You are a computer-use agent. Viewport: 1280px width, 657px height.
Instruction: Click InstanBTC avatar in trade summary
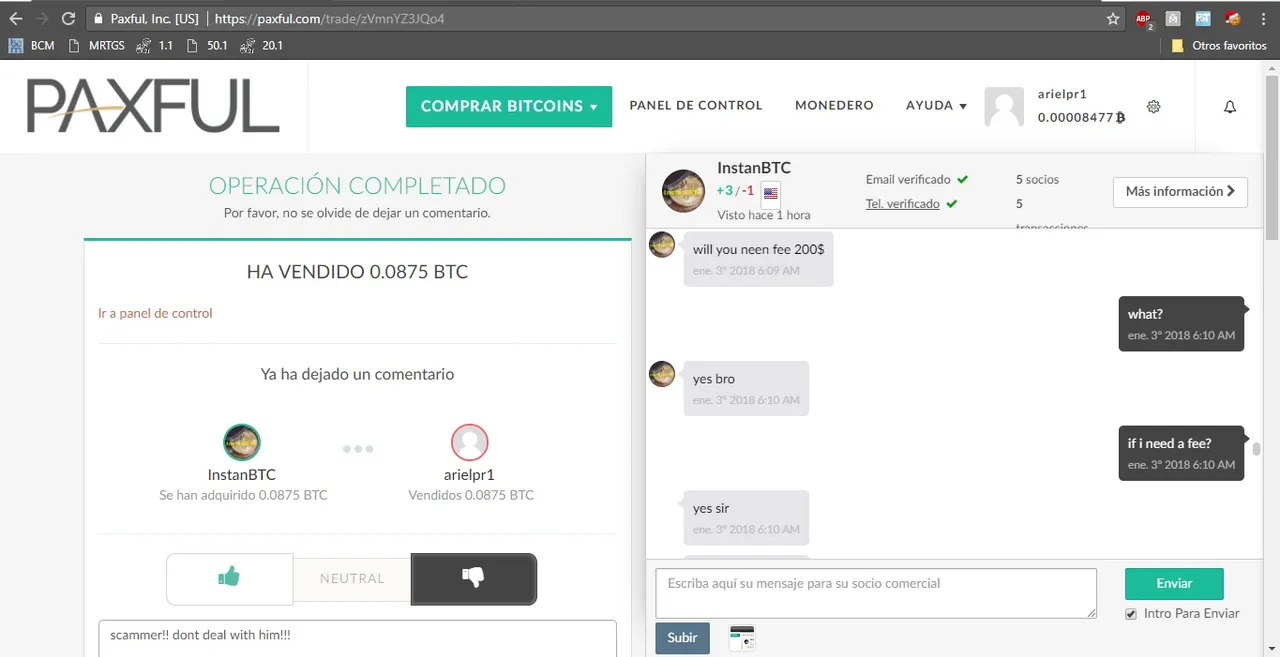click(242, 442)
